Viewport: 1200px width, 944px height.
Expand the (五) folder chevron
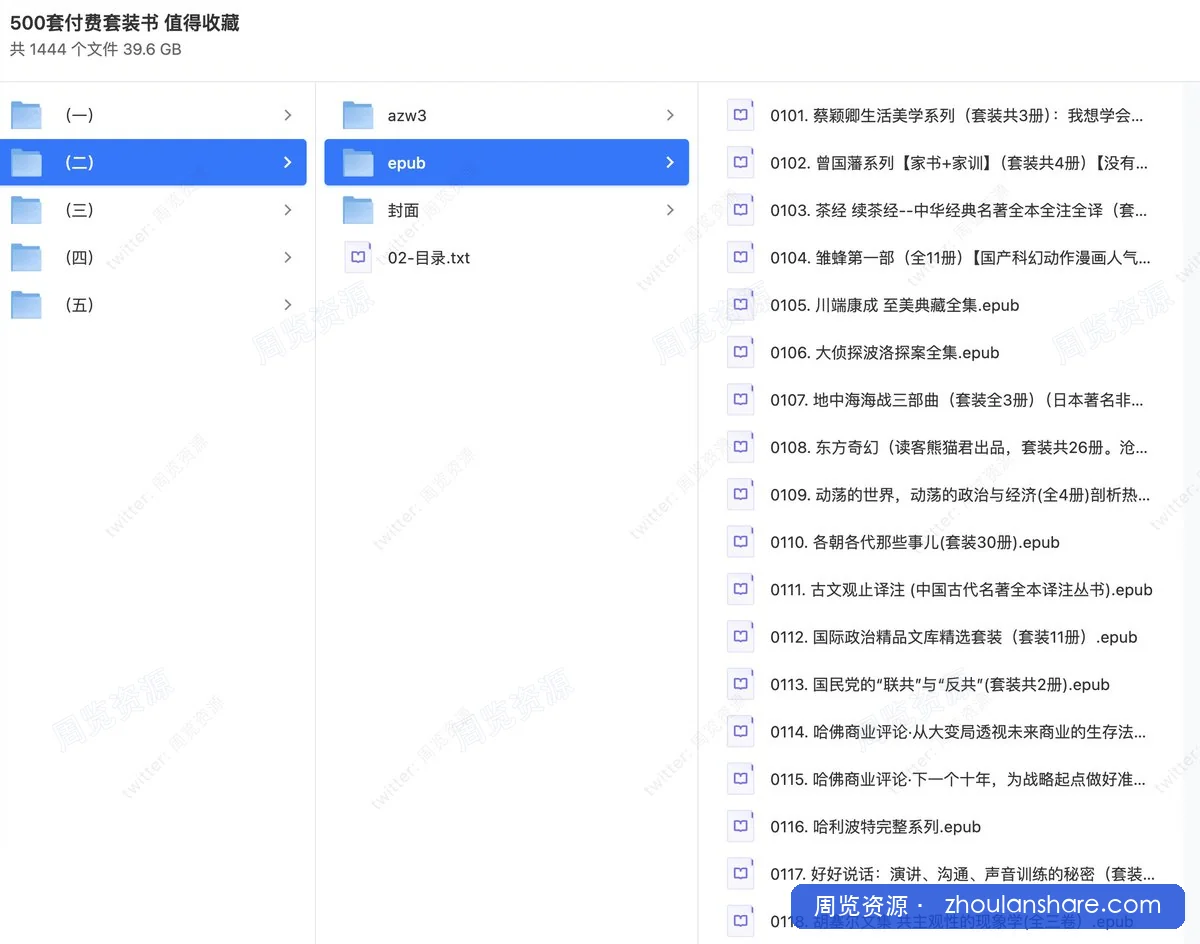(288, 305)
